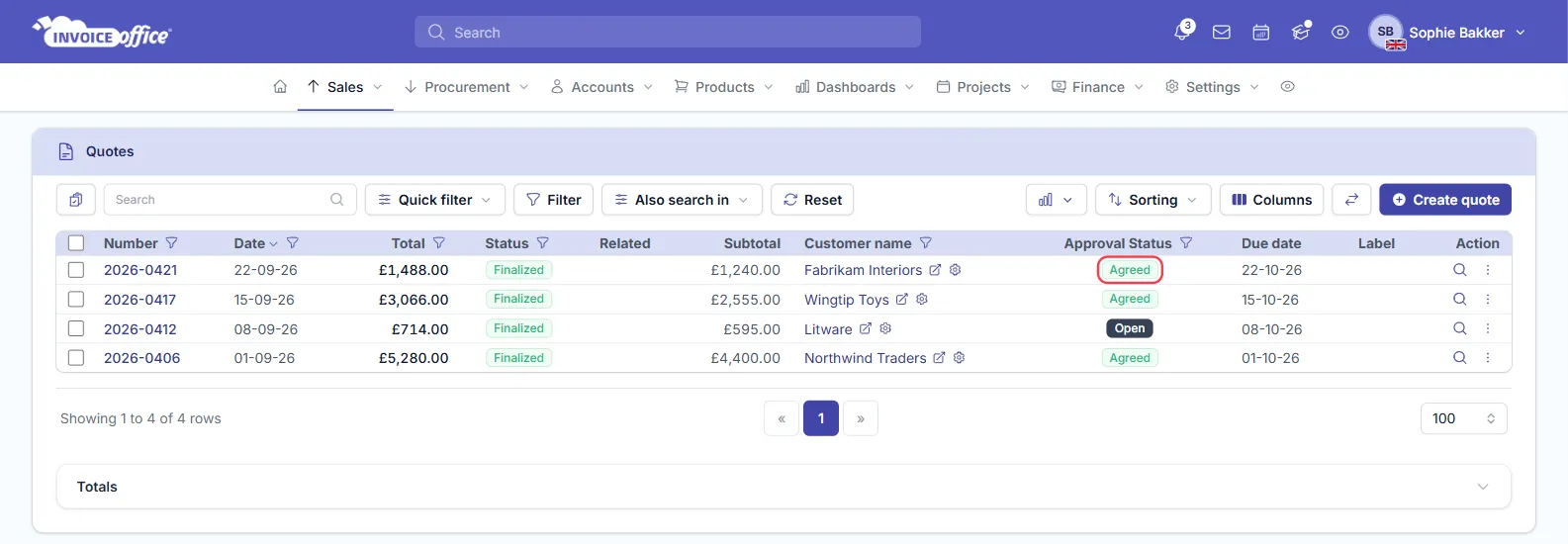Click gear icon next to Northwind Traders
The width and height of the screenshot is (1568, 544).
[x=959, y=358]
